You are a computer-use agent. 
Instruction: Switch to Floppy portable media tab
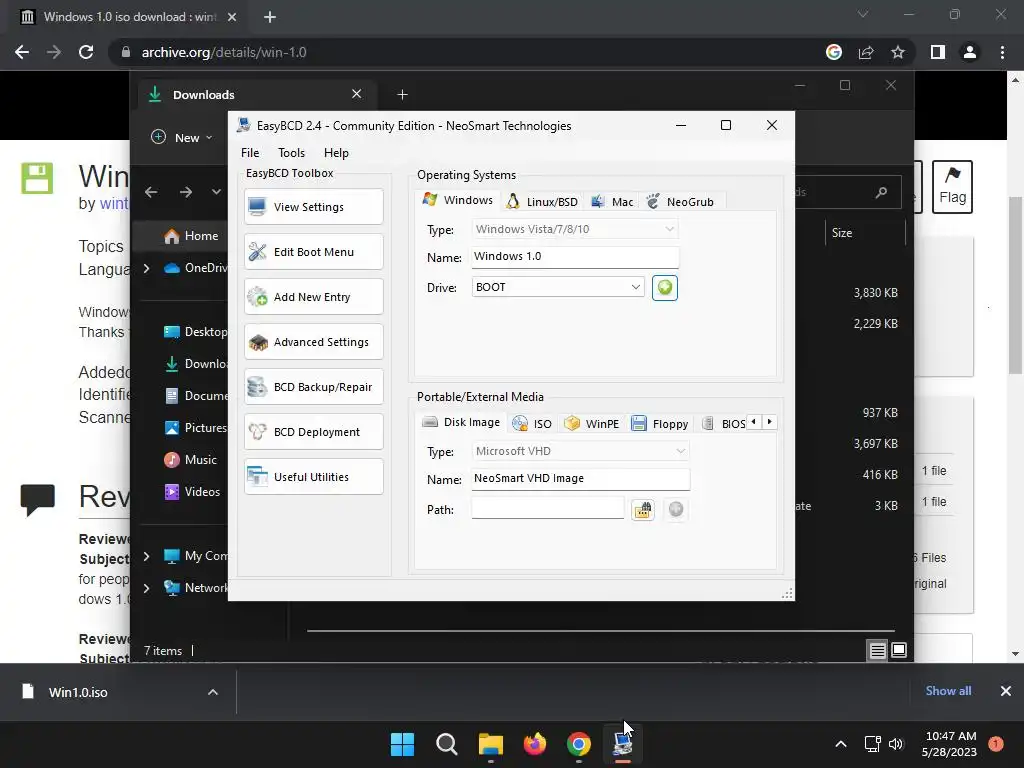coord(660,424)
